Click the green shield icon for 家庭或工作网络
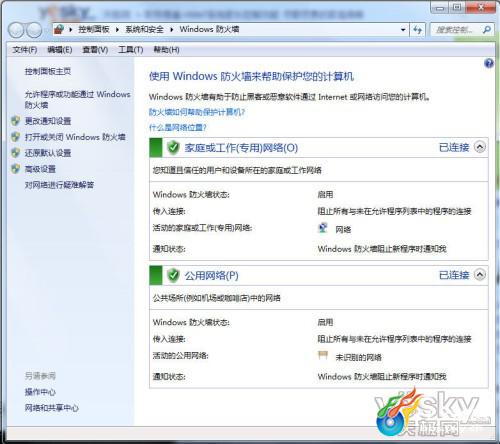The width and height of the screenshot is (500, 444). (173, 147)
